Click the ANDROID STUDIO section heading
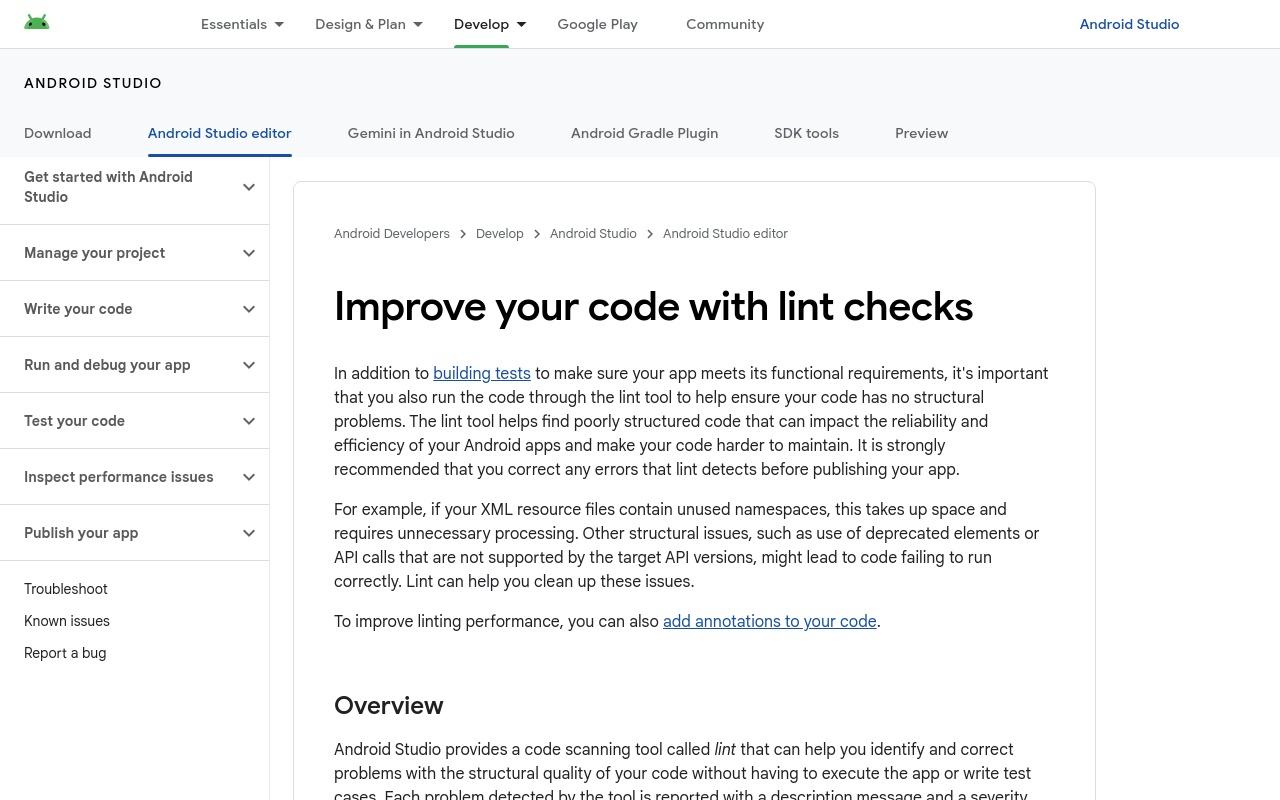Image resolution: width=1280 pixels, height=800 pixels. (x=93, y=83)
